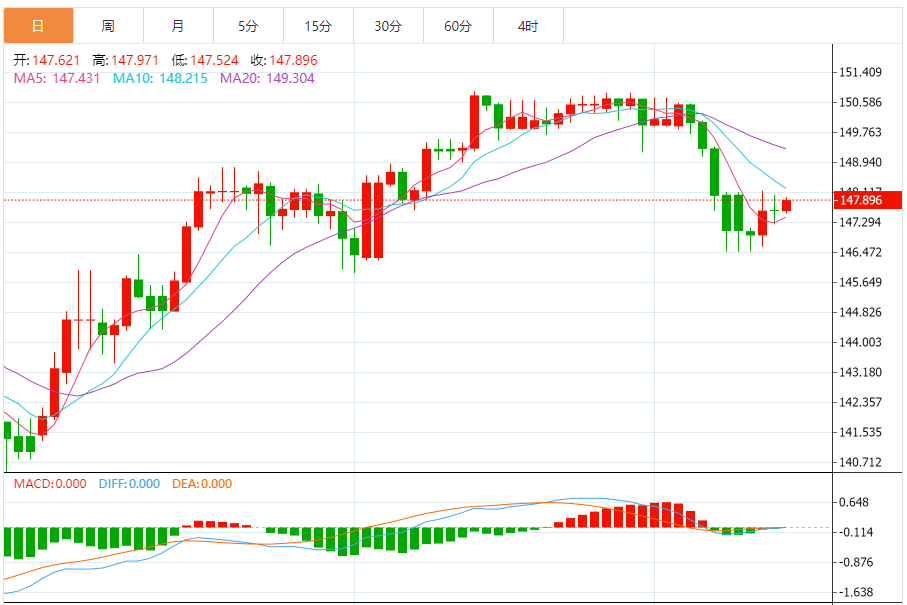Click the -0.114 MACD axis label

(856, 533)
